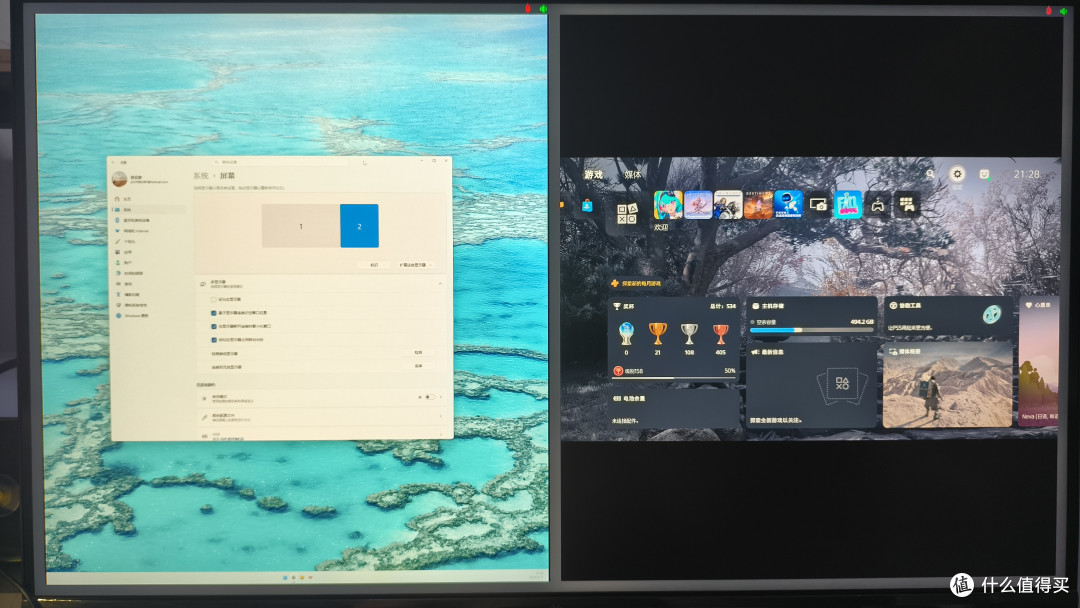The image size is (1080, 608).
Task: Open PS5 search magnifier icon
Action: tap(931, 174)
